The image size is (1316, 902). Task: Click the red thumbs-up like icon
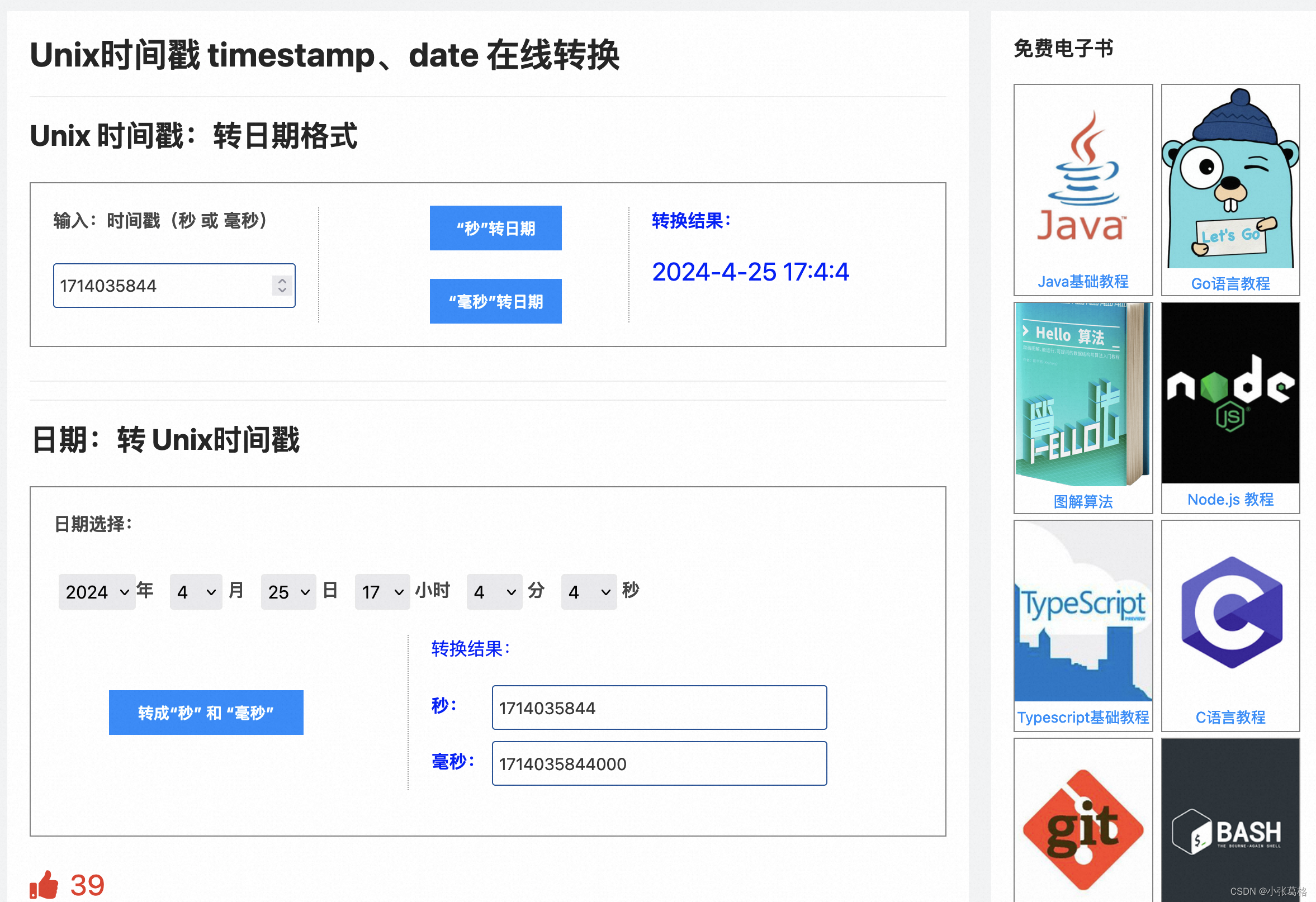click(x=44, y=885)
